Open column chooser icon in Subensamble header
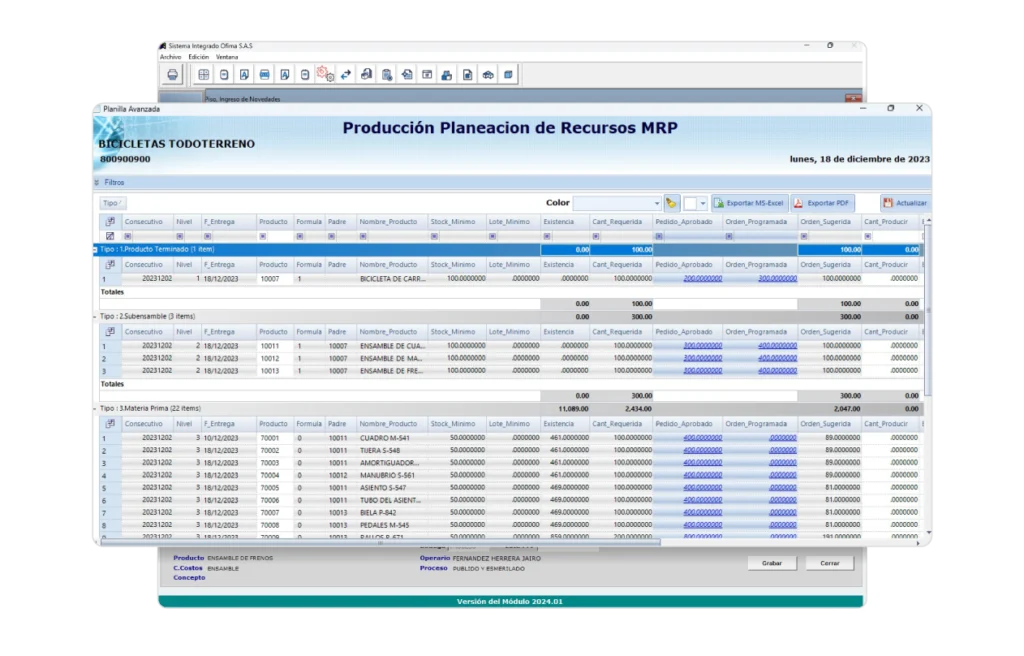Screen dimensions: 1024x656 [110, 332]
